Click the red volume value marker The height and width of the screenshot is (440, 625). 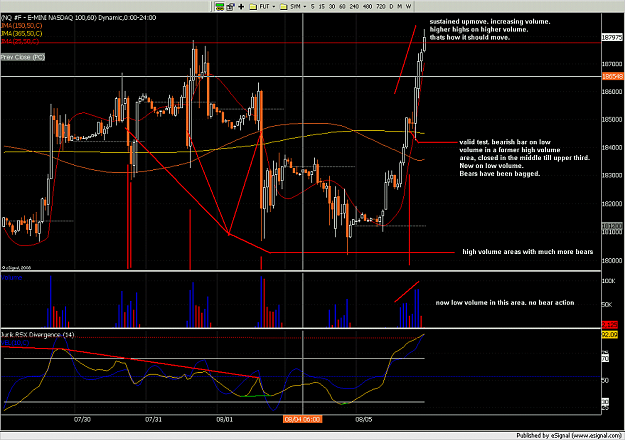(x=609, y=324)
